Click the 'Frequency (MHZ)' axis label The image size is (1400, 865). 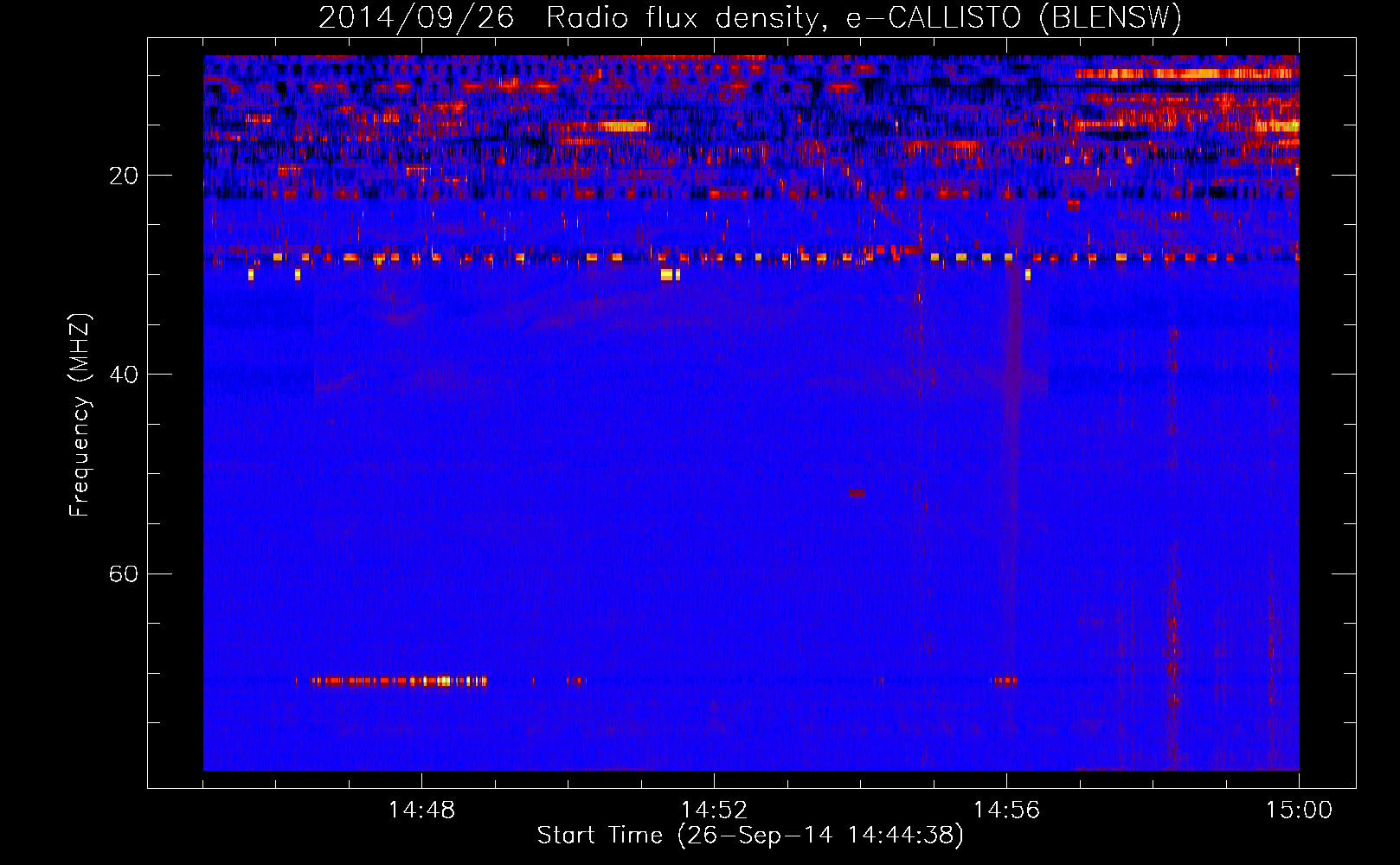[80, 415]
